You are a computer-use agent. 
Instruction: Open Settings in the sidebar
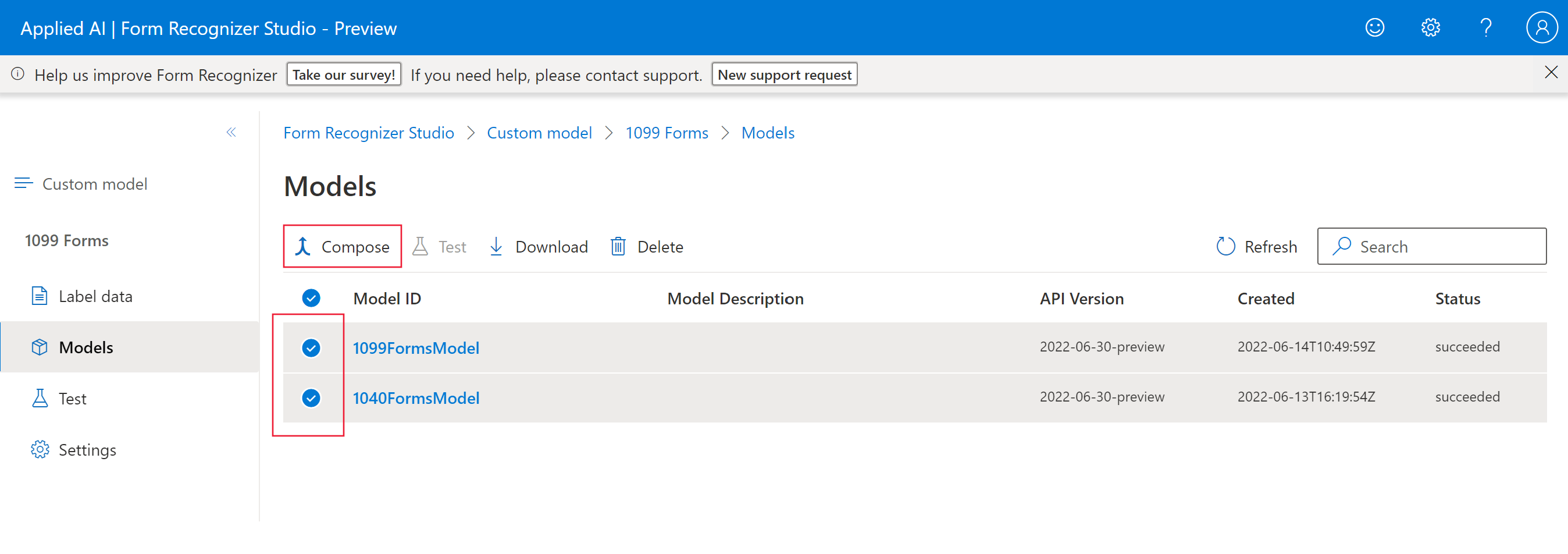130,449
